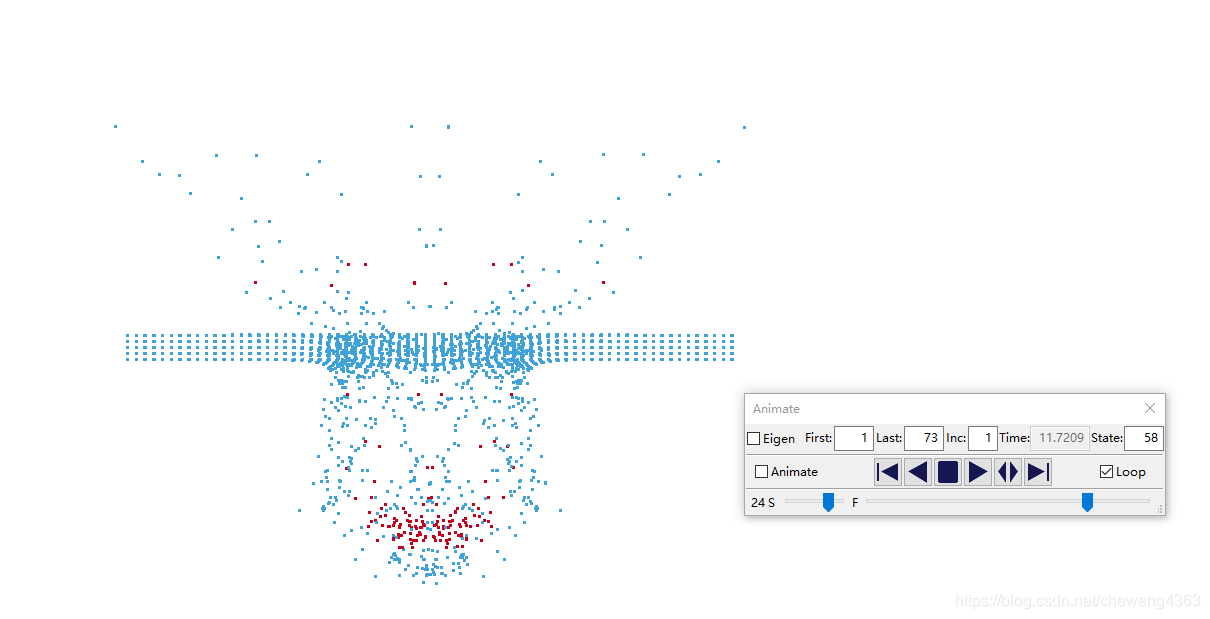Click the Last state input field

tap(924, 438)
